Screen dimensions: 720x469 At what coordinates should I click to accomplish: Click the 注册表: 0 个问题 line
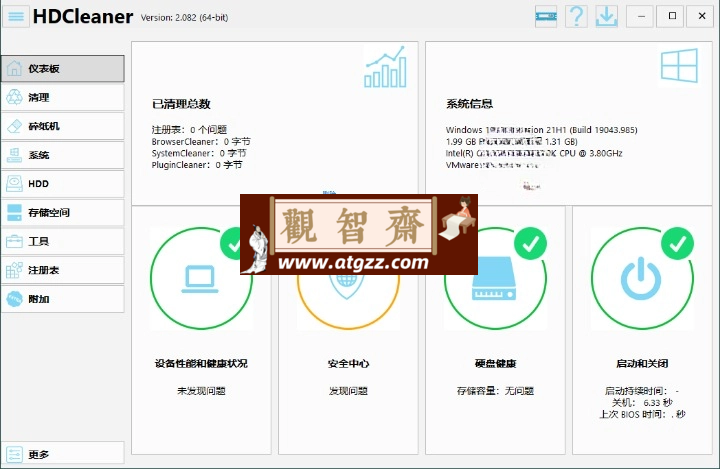[189, 130]
